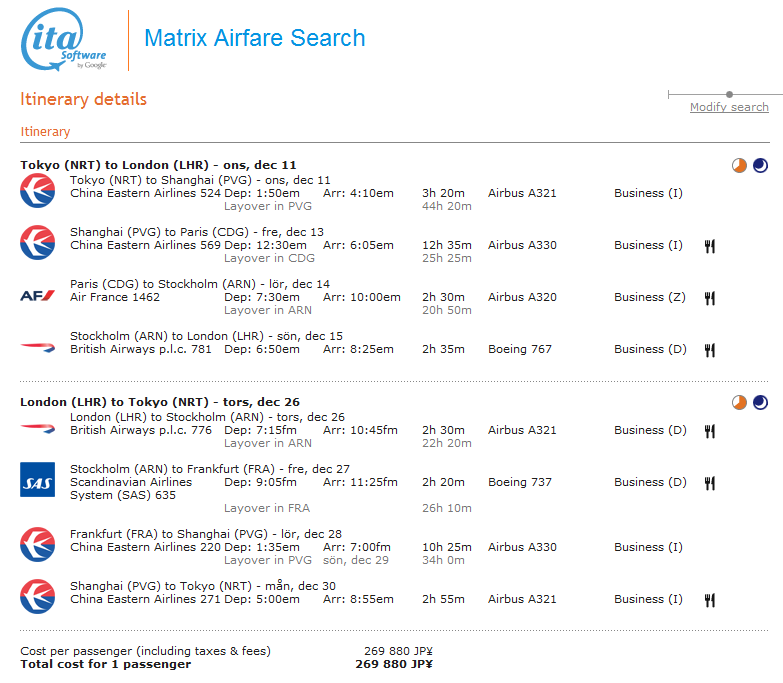Click British Airways logo for flight 781

pyautogui.click(x=37, y=348)
